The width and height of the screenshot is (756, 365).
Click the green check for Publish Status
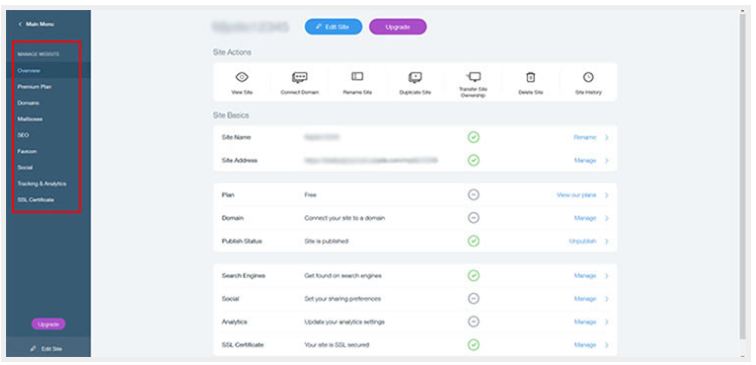point(473,241)
